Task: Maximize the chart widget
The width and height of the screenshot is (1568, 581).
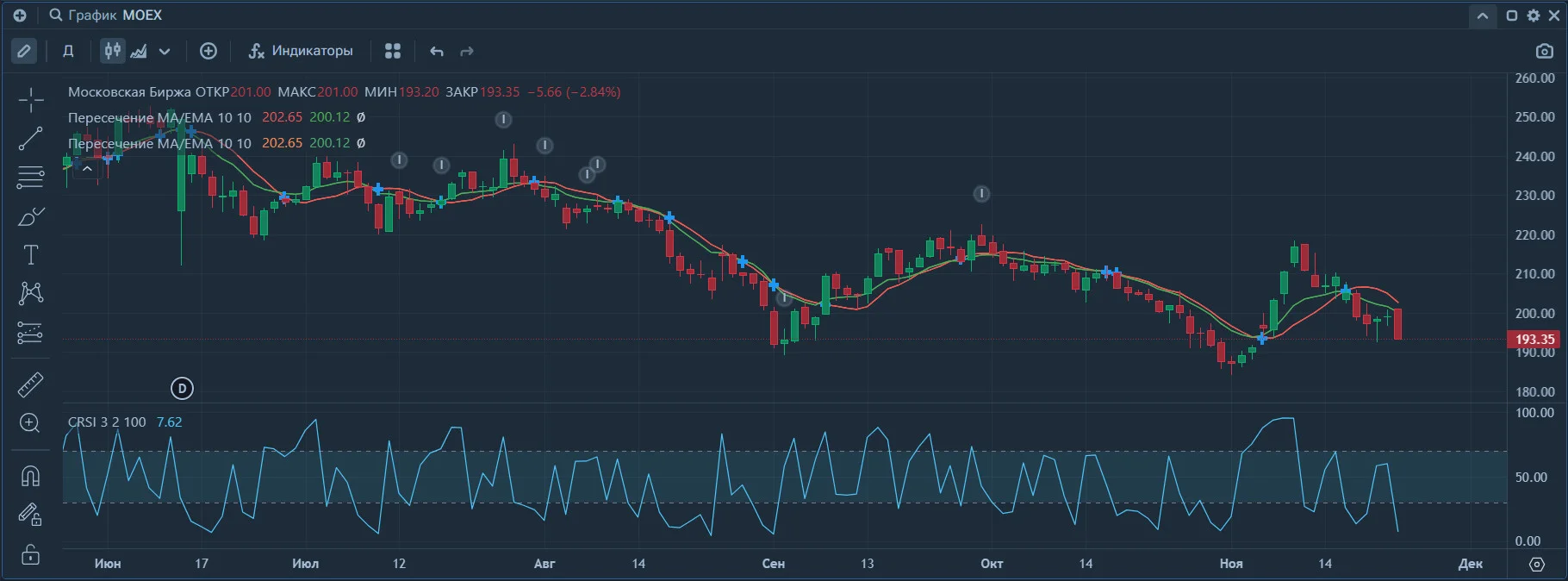Action: pyautogui.click(x=1512, y=16)
